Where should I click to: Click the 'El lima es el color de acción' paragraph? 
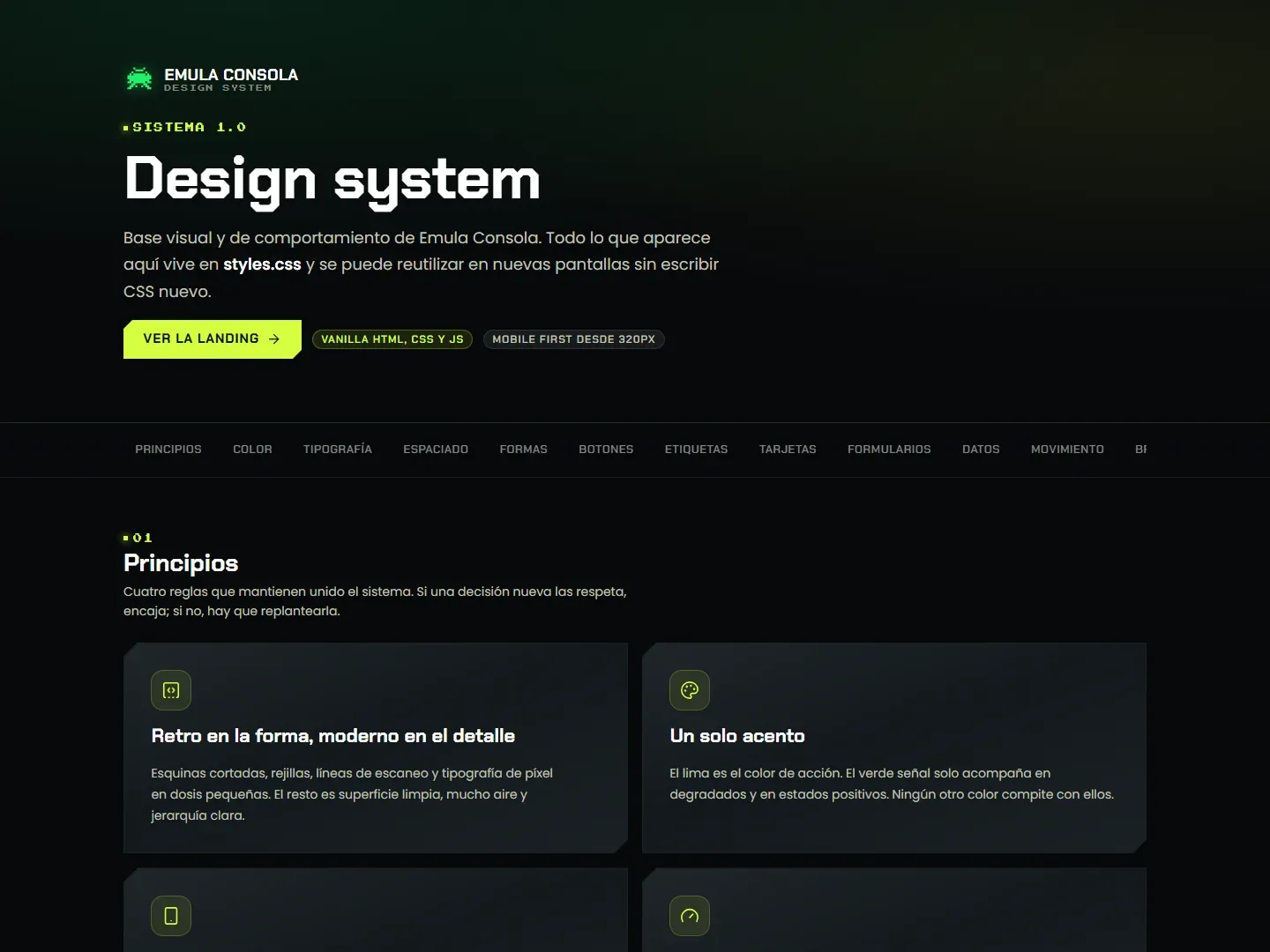point(892,784)
